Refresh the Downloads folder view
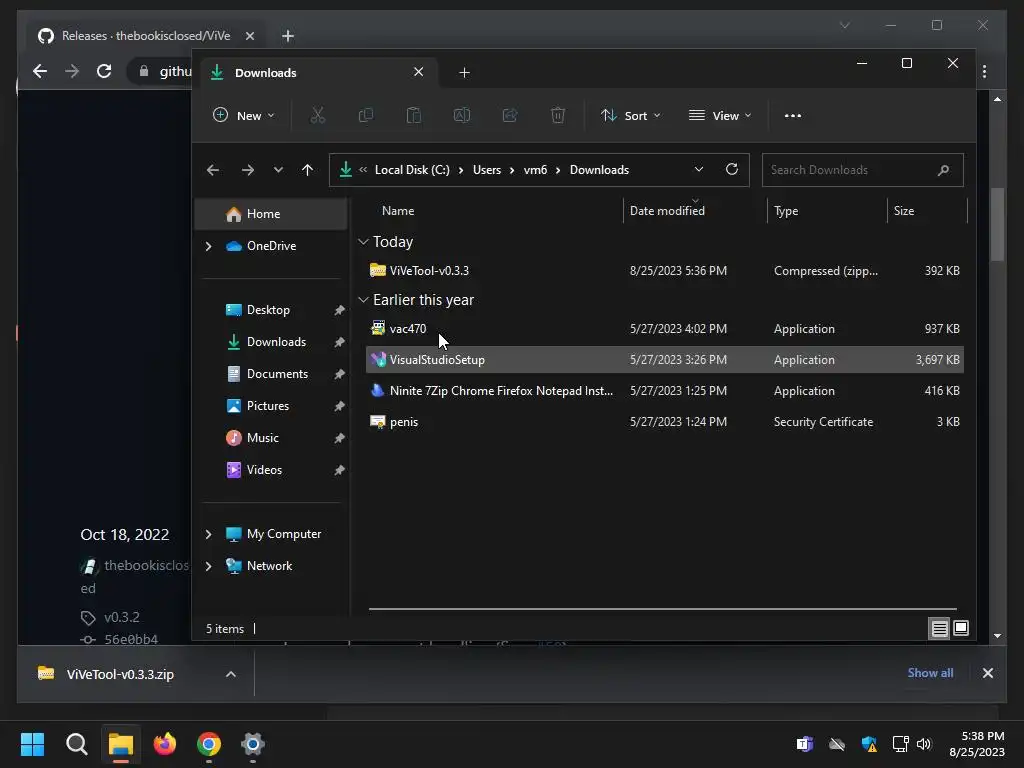The width and height of the screenshot is (1024, 768). click(732, 169)
